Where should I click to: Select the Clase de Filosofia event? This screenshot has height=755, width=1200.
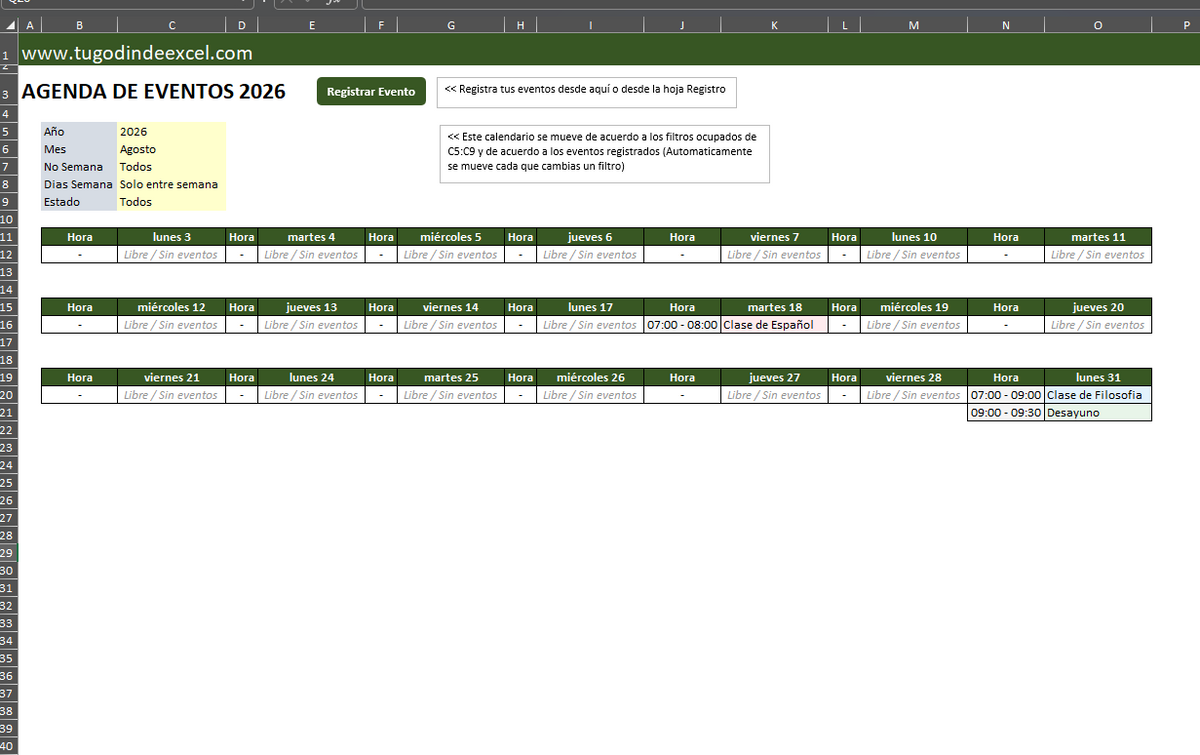coord(1098,395)
